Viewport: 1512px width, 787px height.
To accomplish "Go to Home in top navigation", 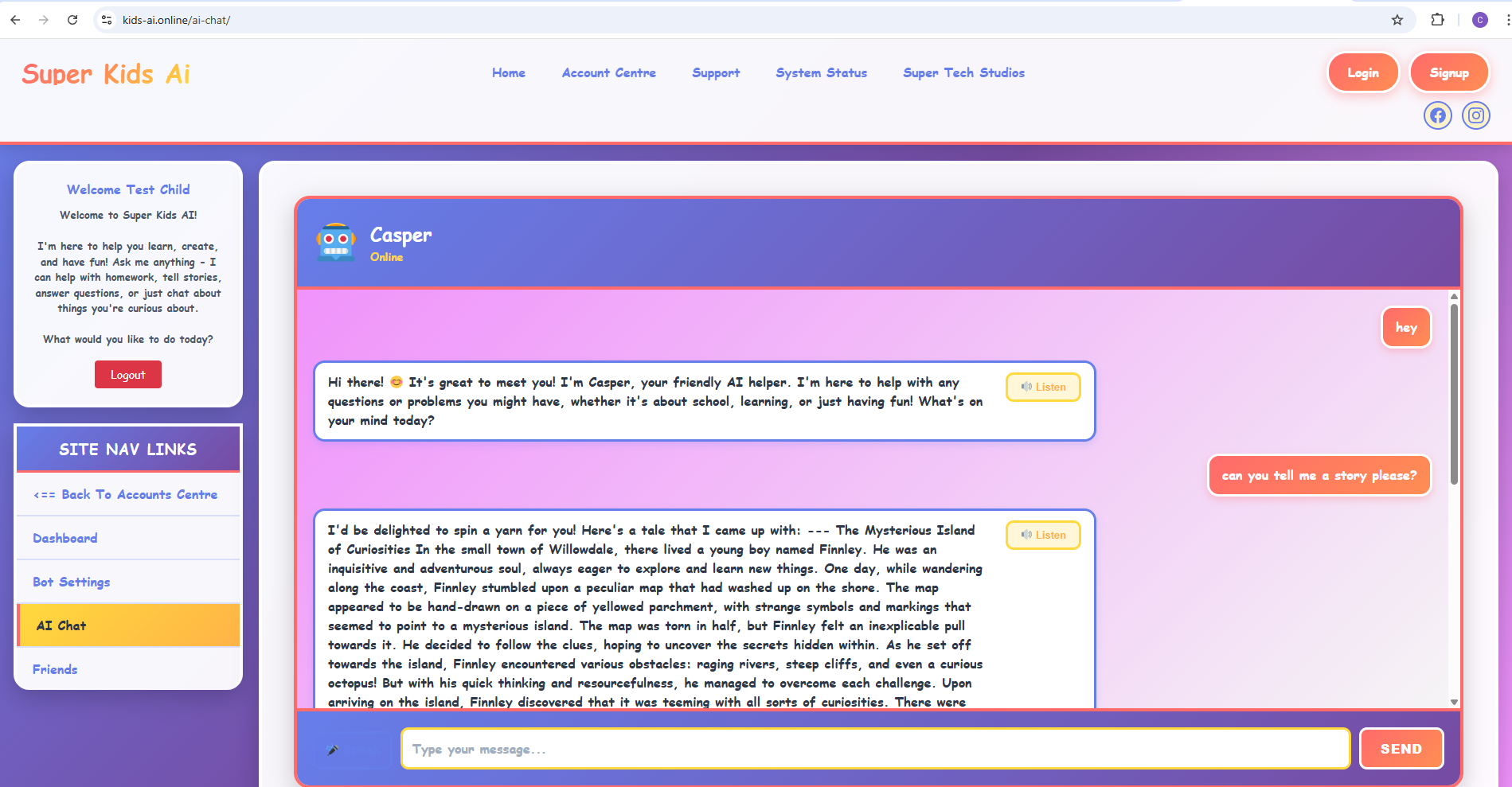I will tap(509, 72).
